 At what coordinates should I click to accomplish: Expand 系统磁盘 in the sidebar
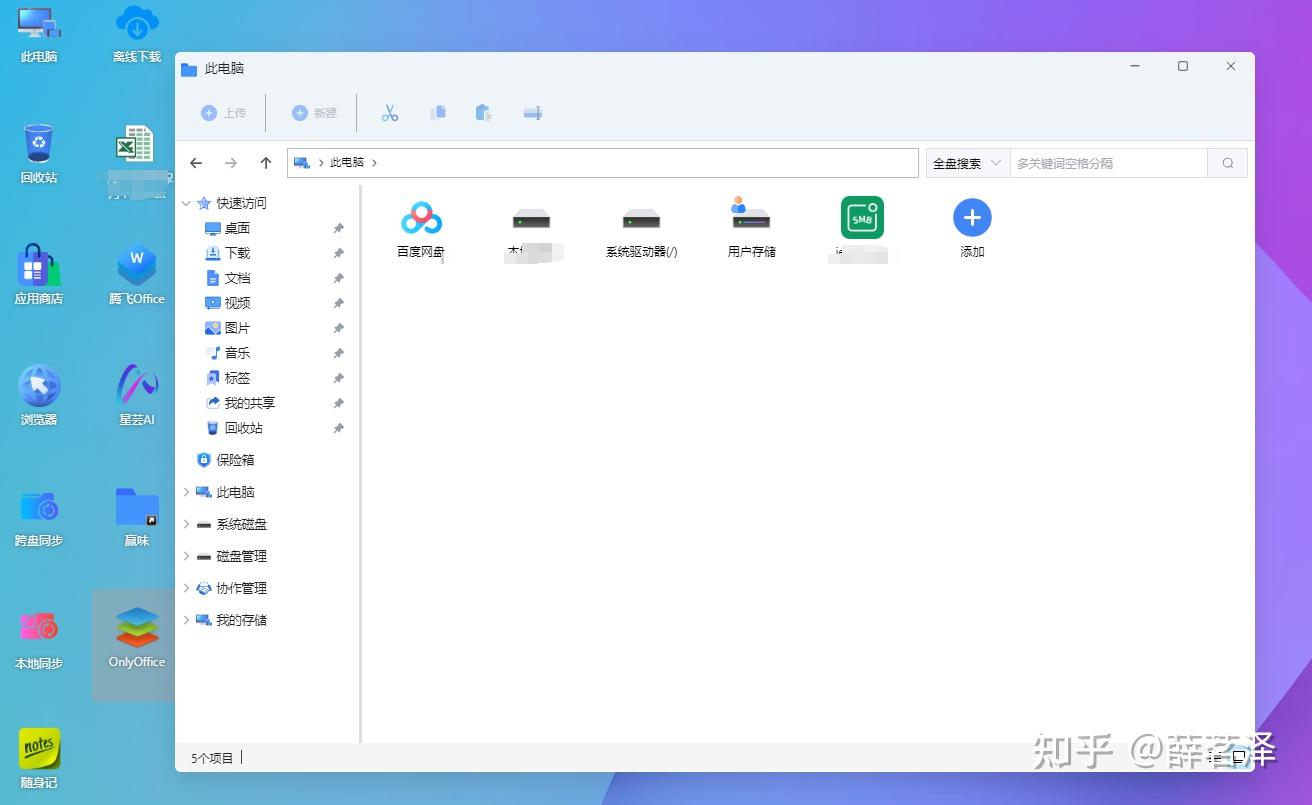[x=185, y=524]
